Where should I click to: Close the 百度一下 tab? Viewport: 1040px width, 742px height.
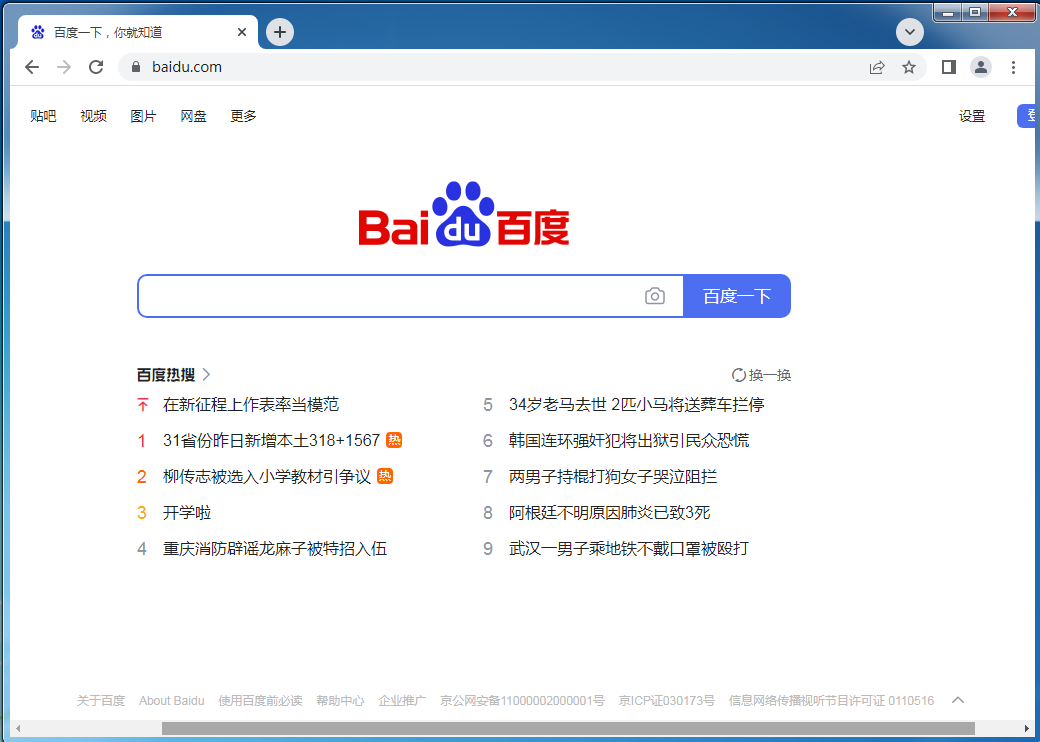(x=242, y=32)
